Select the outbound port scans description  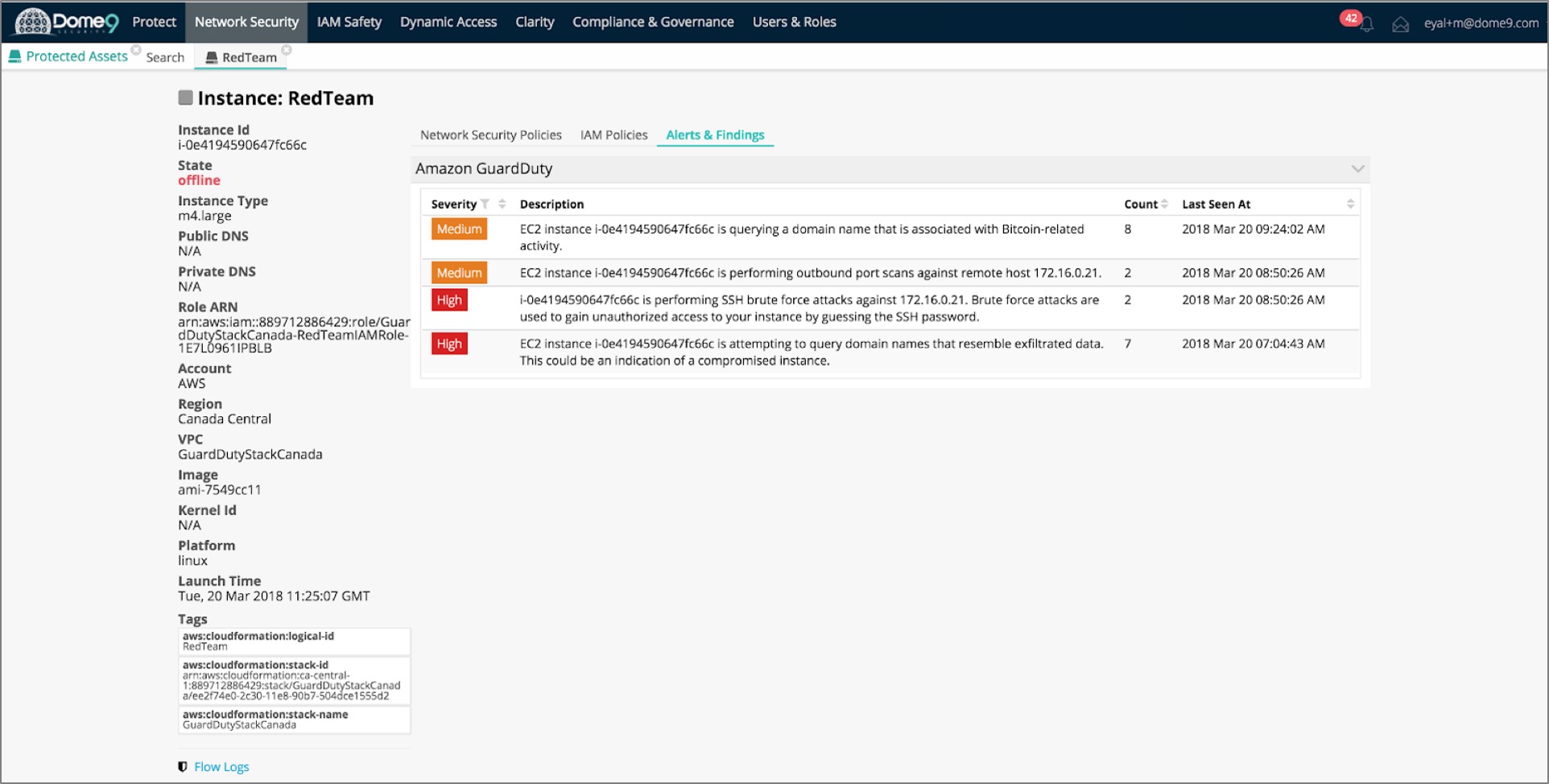[x=810, y=273]
